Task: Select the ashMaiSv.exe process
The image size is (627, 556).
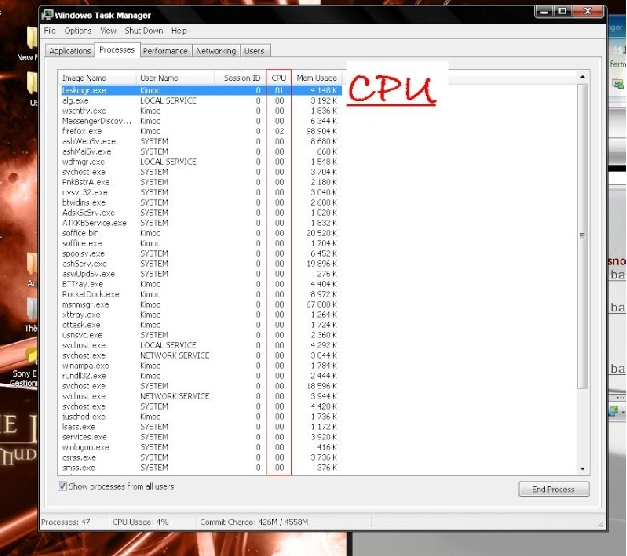Action: pyautogui.click(x=200, y=152)
